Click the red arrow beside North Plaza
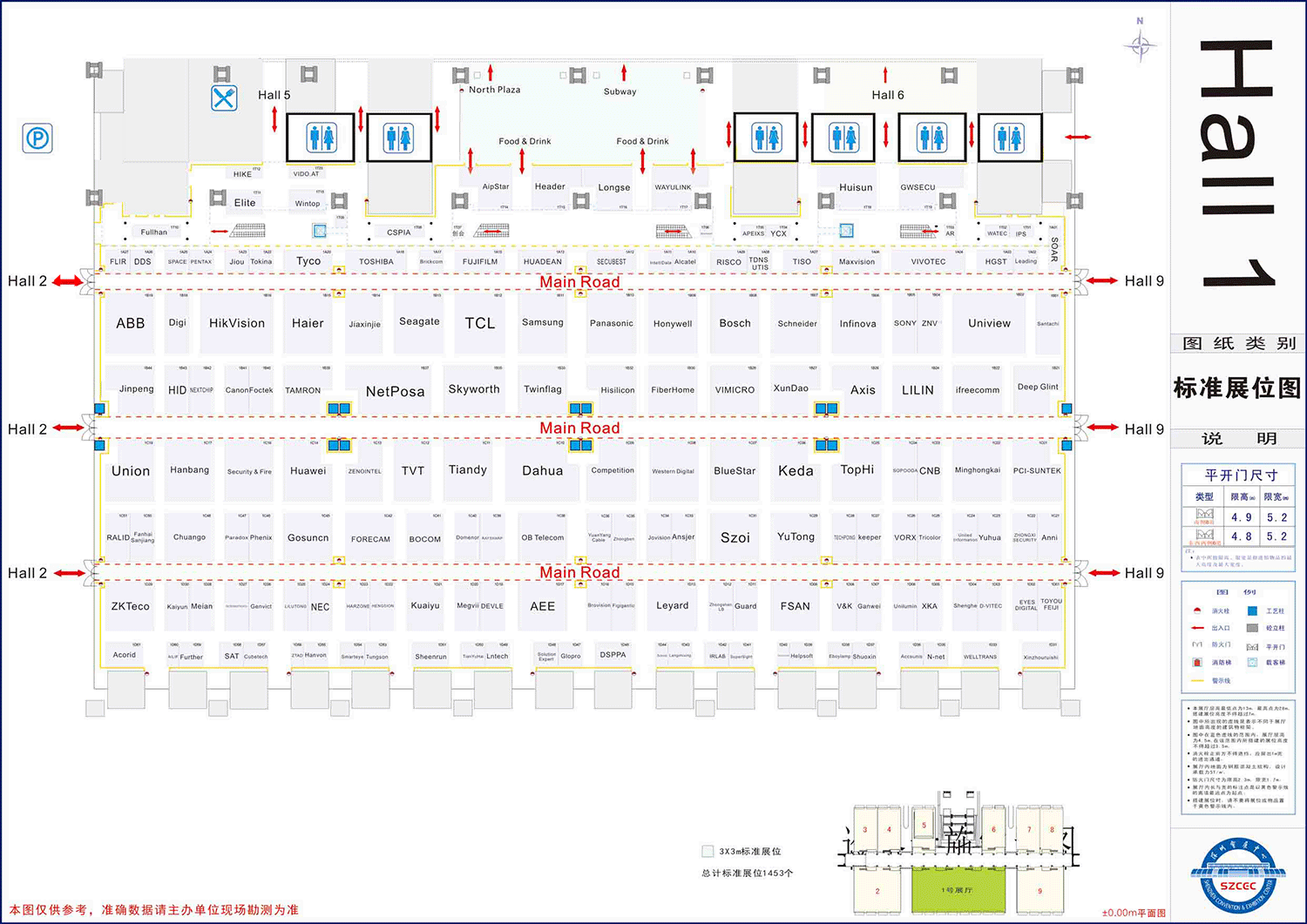 [491, 73]
